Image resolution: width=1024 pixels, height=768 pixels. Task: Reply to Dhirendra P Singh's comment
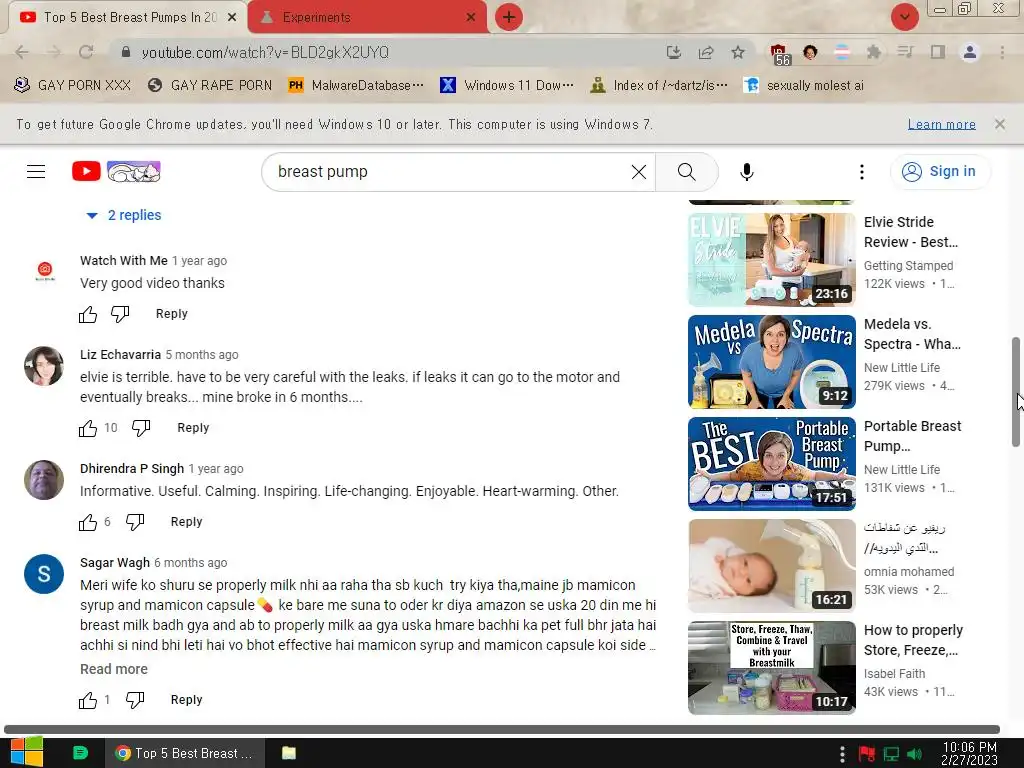click(187, 522)
